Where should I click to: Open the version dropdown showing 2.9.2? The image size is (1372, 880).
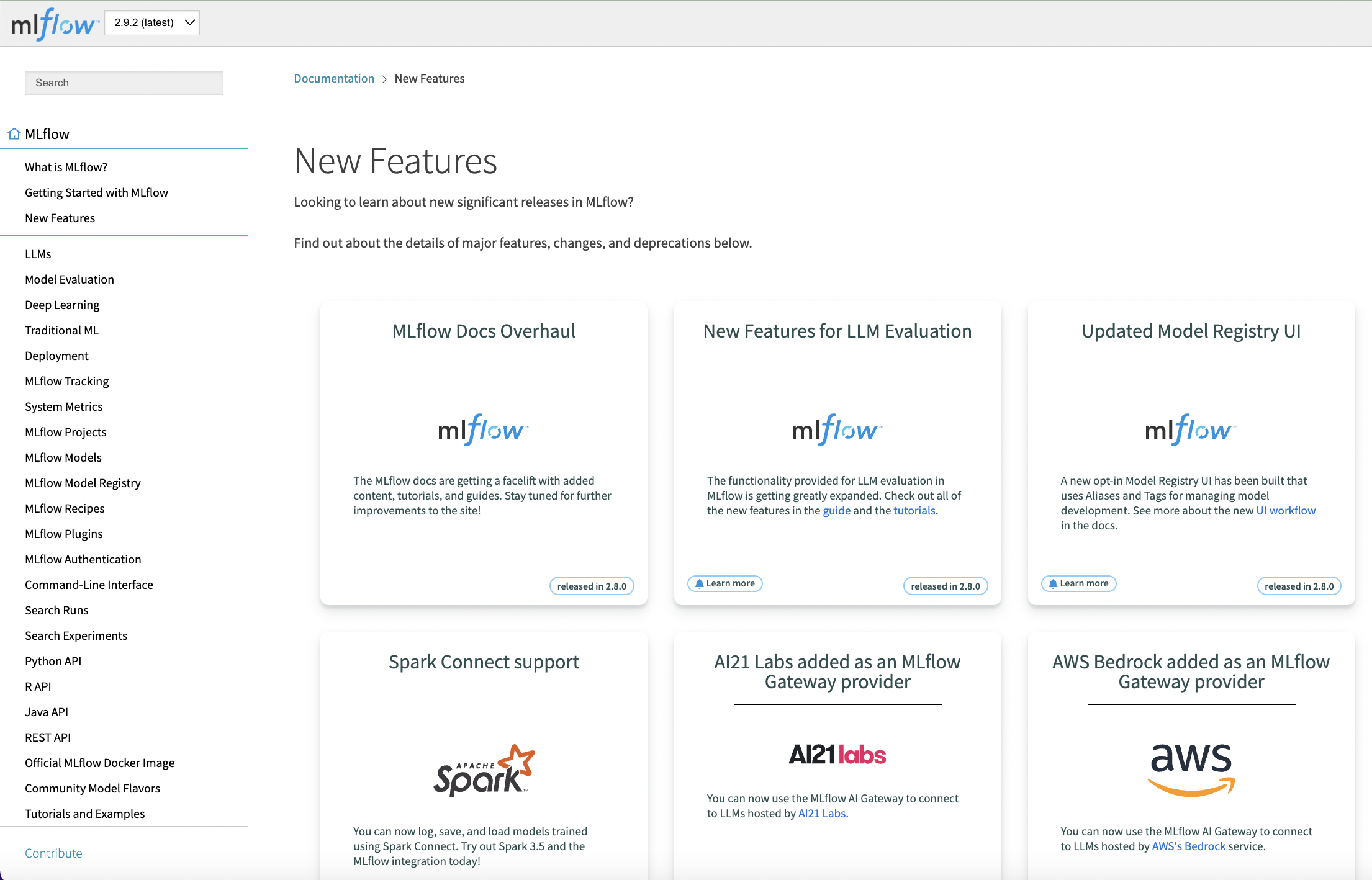[x=151, y=22]
